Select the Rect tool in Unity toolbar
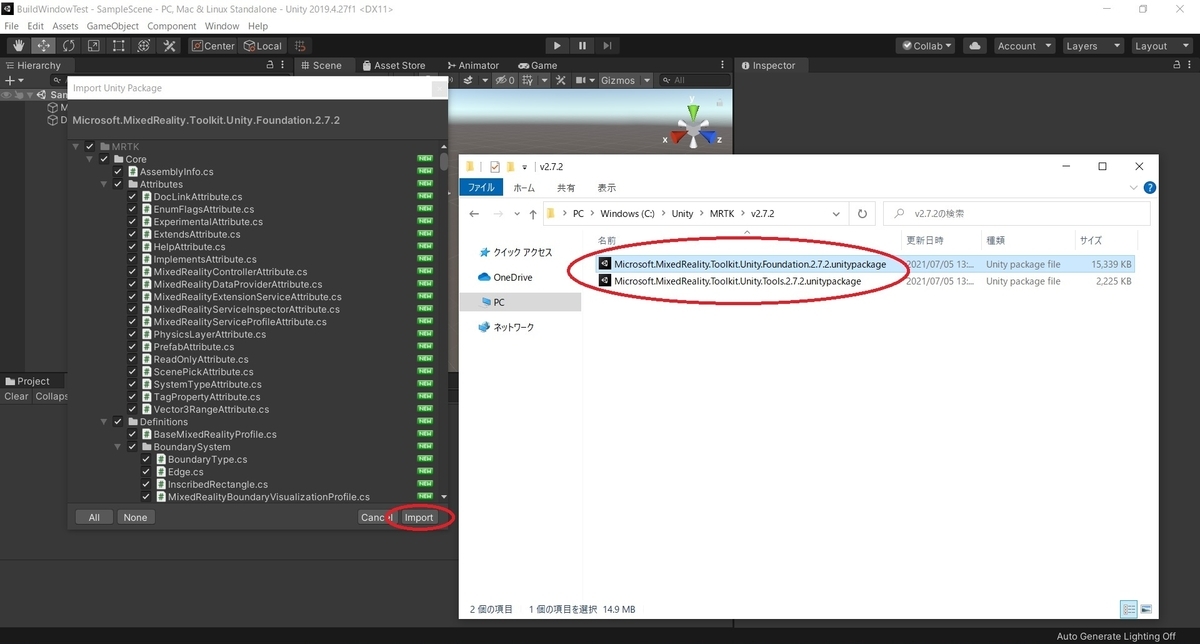The width and height of the screenshot is (1200, 644). click(118, 46)
